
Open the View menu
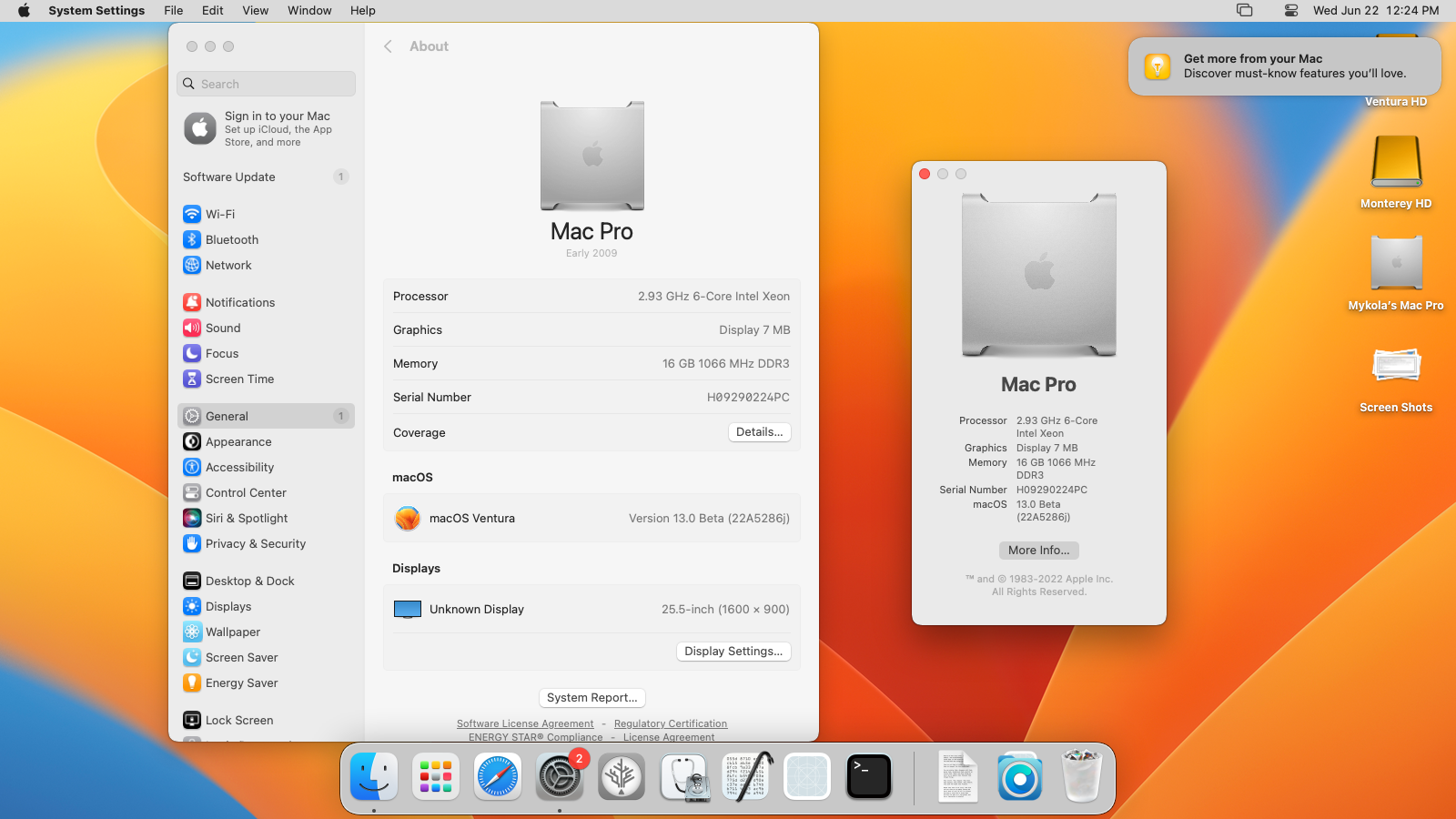click(x=256, y=10)
